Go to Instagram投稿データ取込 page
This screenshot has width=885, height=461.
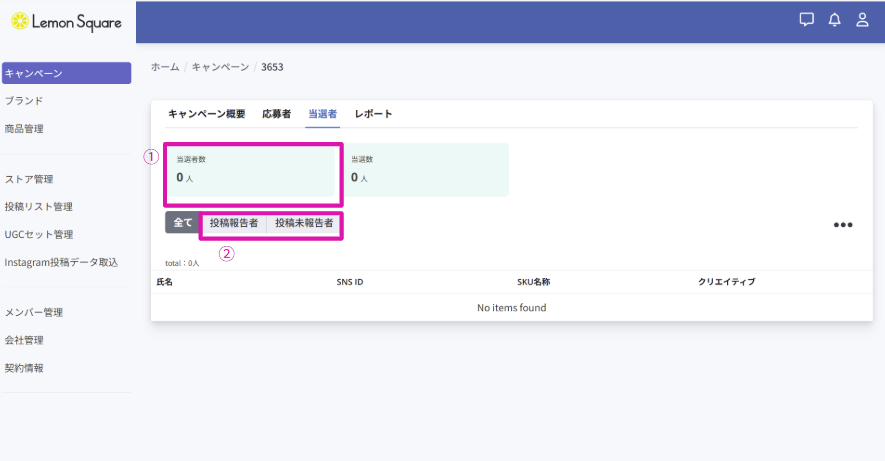61,263
